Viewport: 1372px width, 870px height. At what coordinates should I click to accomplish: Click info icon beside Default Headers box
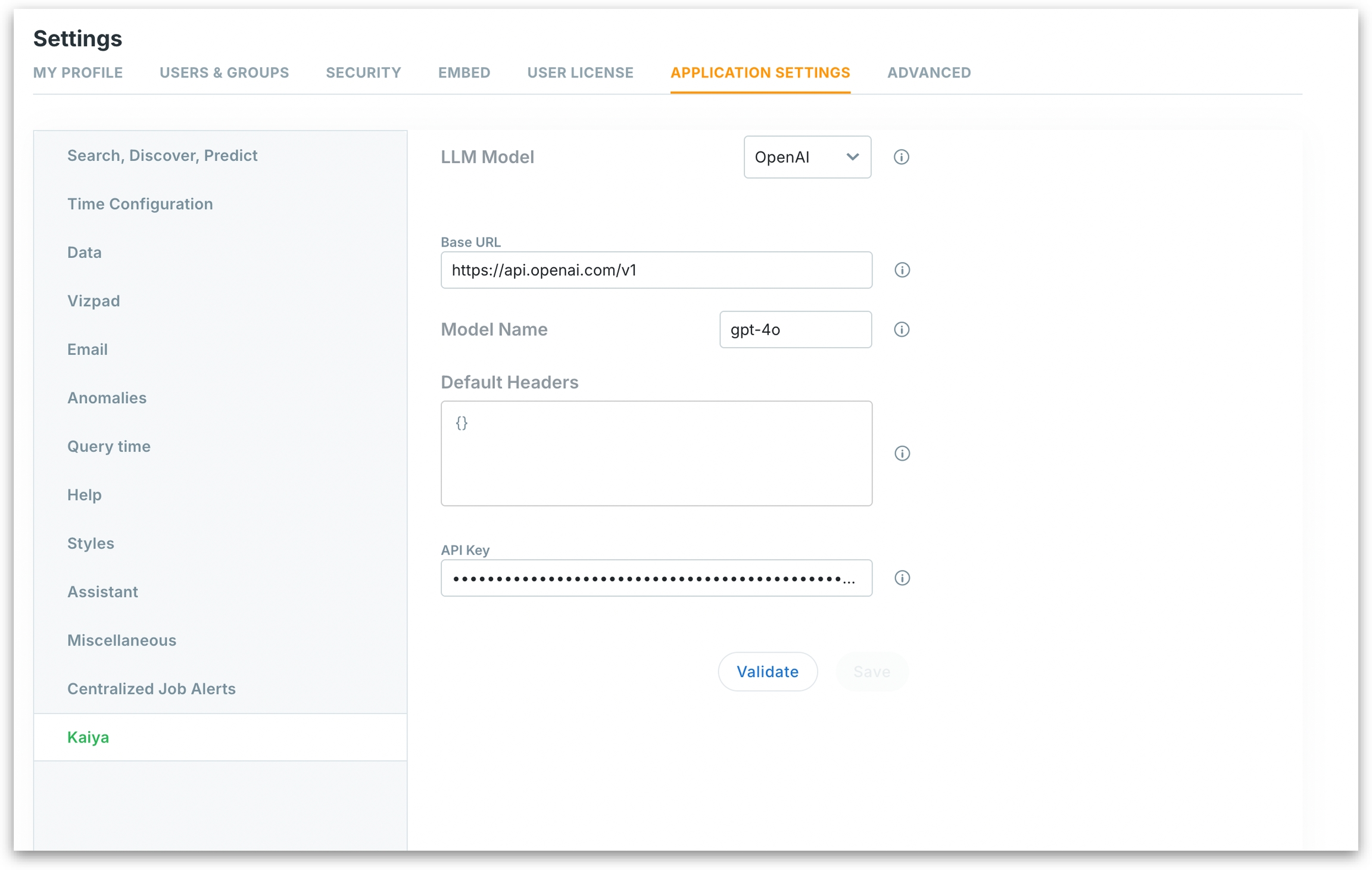point(902,453)
